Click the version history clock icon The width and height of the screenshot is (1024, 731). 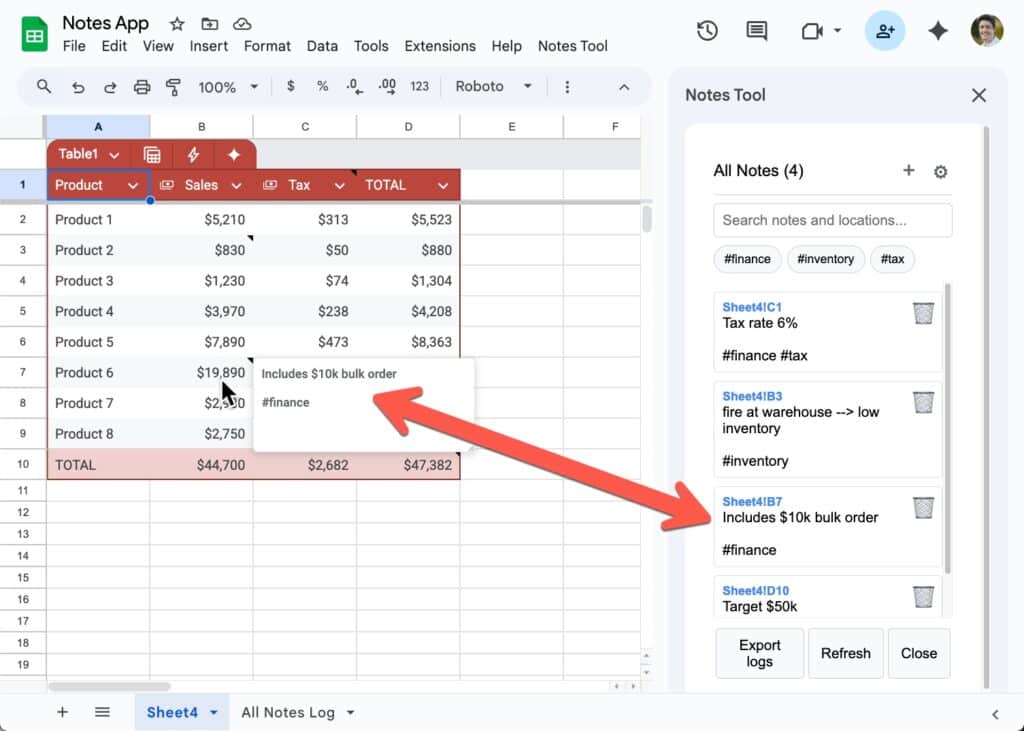pyautogui.click(x=707, y=31)
